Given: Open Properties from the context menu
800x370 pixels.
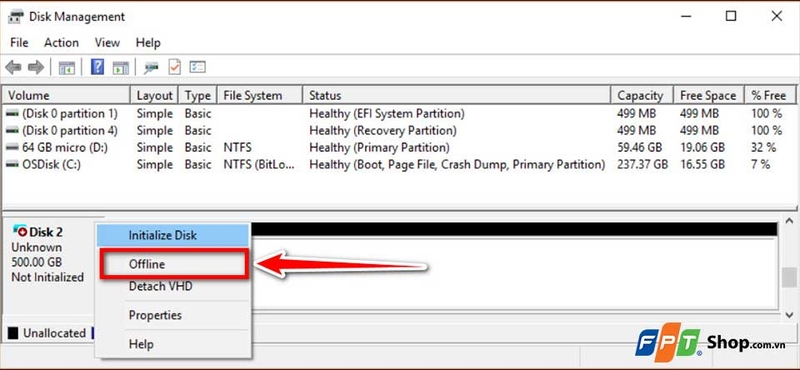Looking at the screenshot, I should (x=173, y=315).
